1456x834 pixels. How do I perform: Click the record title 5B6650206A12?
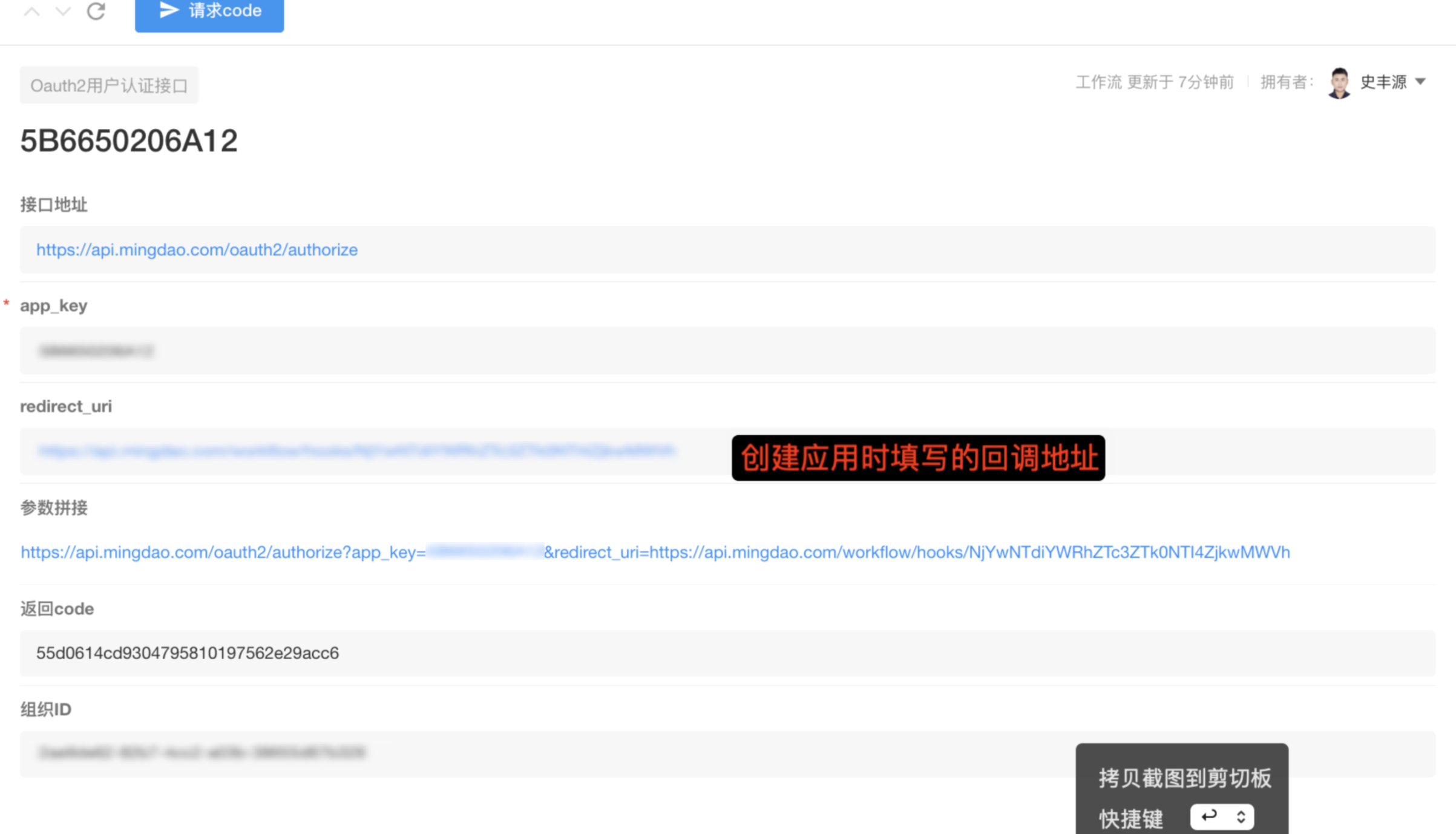[129, 141]
